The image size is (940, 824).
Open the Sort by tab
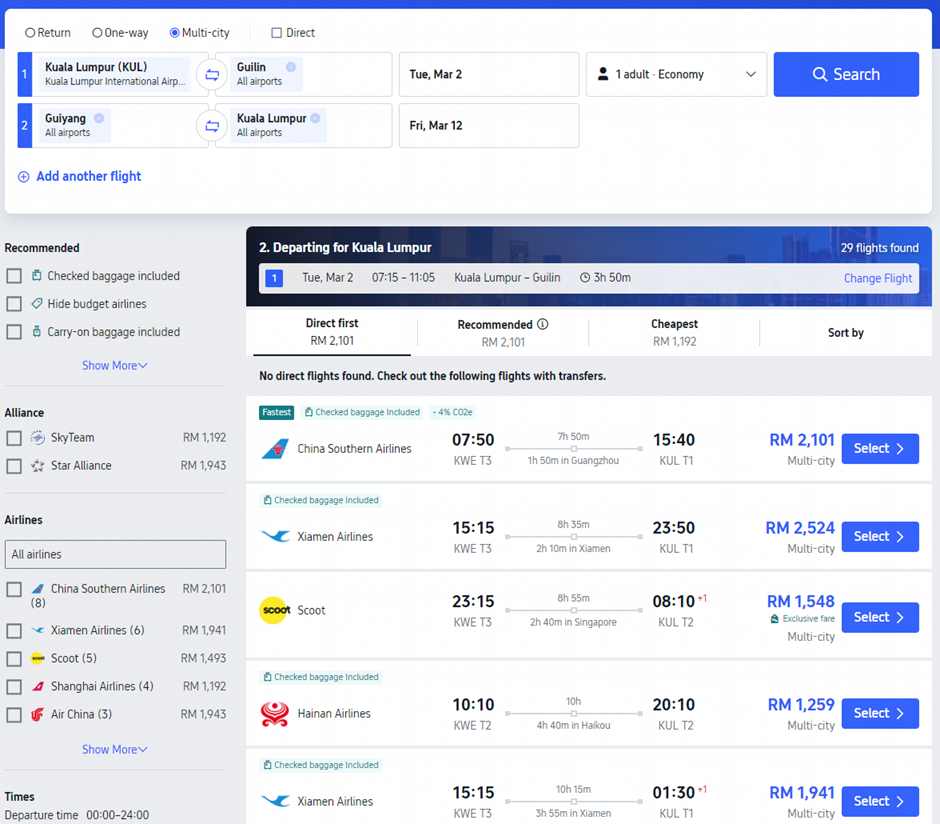tap(845, 333)
